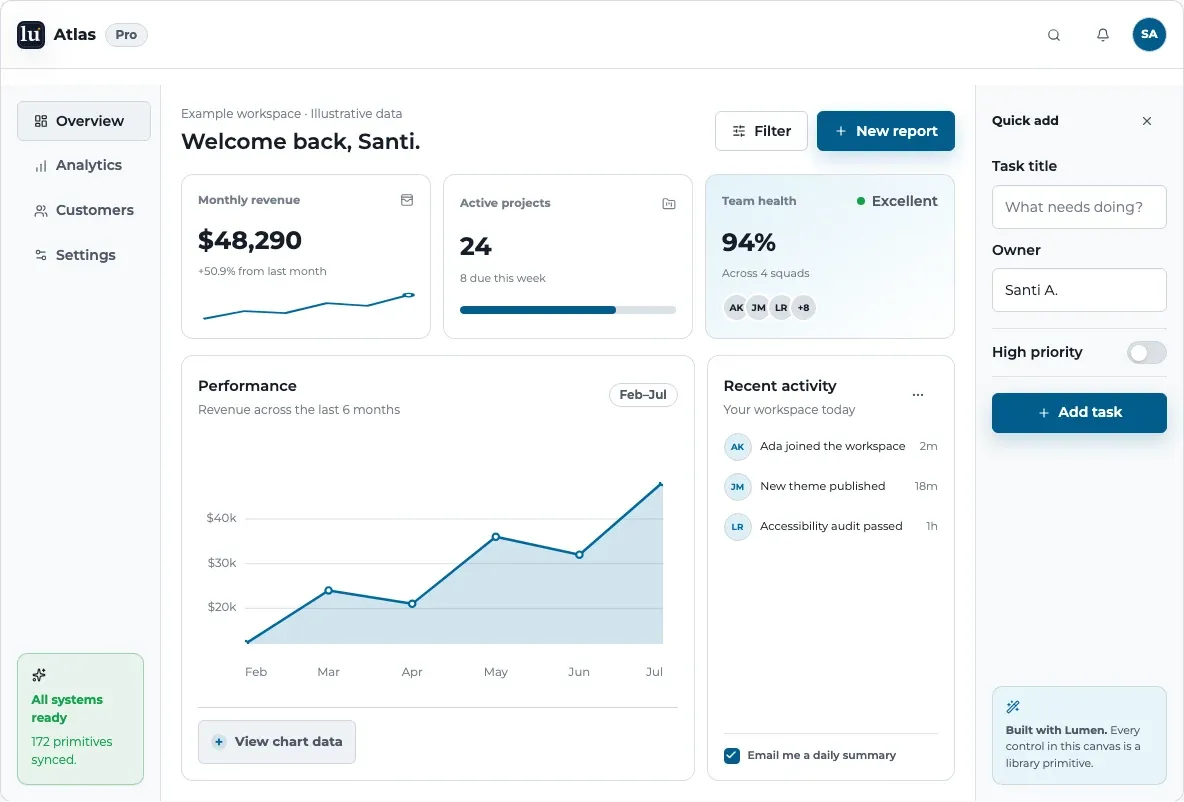Viewport: 1184px width, 802px height.
Task: Open the Feb–Jul date range selector
Action: click(643, 395)
